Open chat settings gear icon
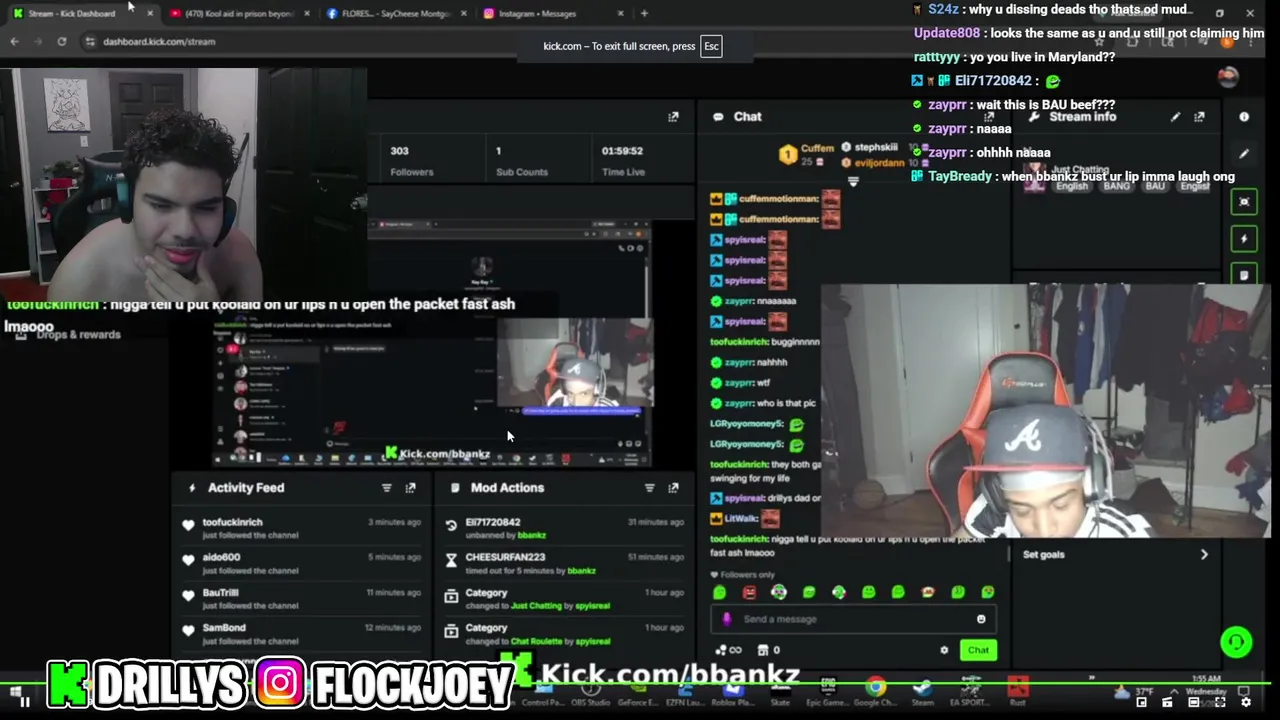The height and width of the screenshot is (720, 1280). pos(944,650)
